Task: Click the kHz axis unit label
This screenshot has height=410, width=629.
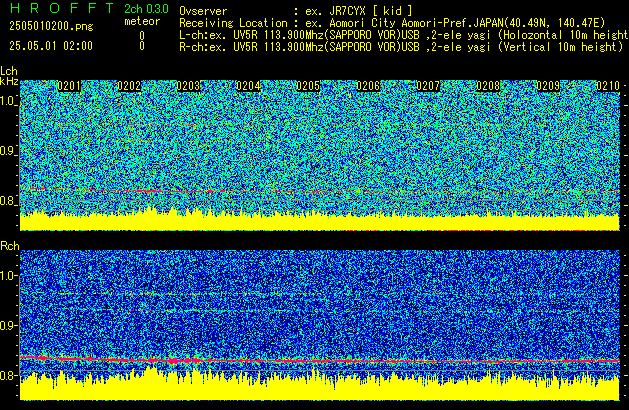Action: 9,81
